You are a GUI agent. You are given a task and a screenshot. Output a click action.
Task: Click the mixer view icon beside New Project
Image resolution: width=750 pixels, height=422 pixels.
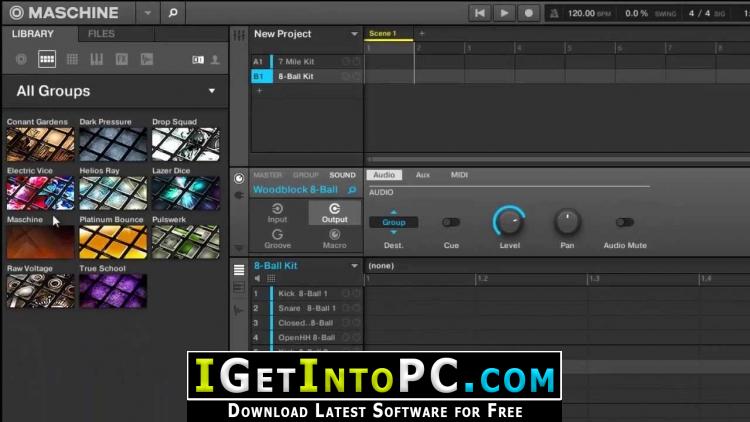[x=239, y=35]
